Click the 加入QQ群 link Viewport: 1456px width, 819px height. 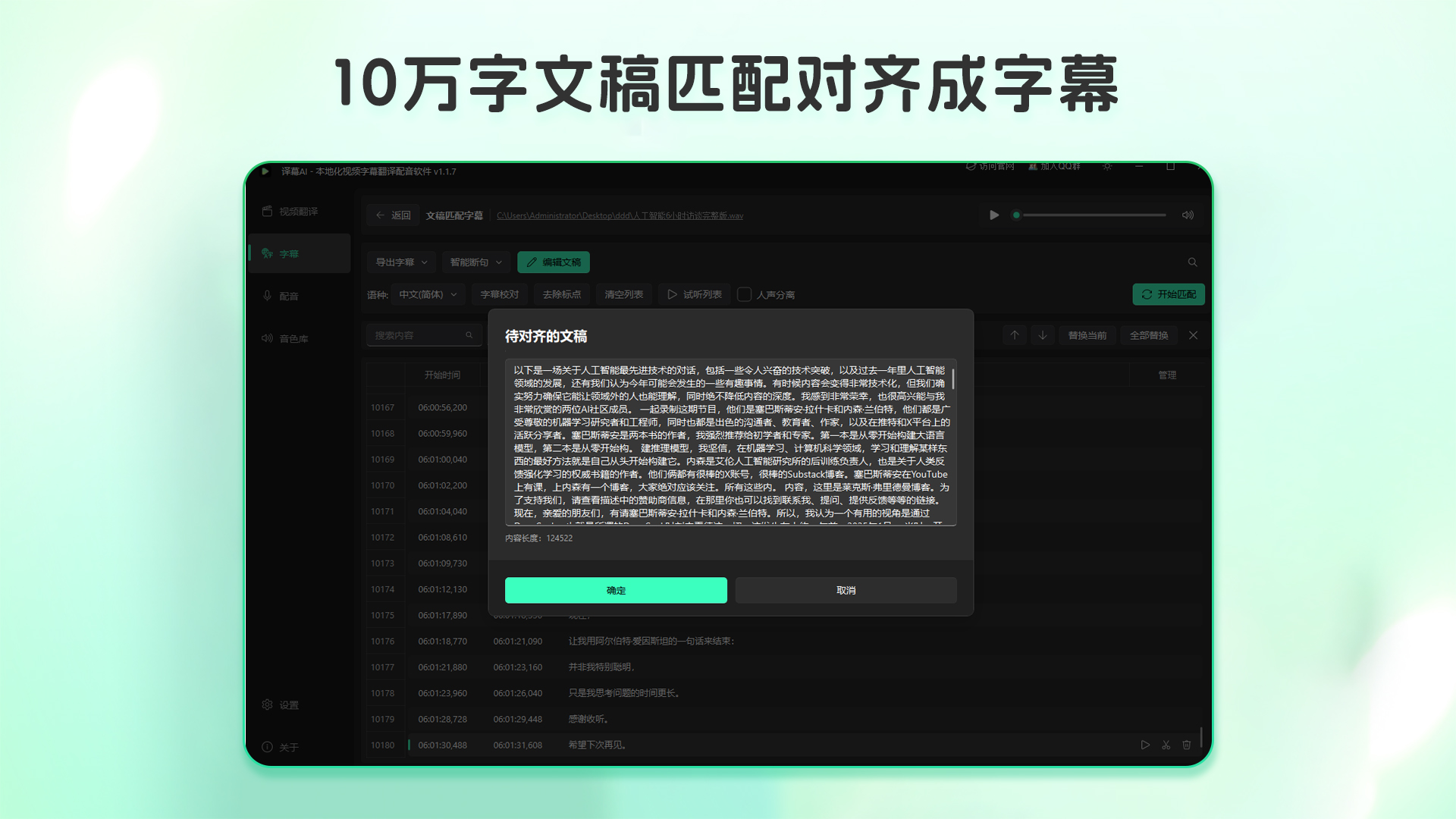[x=1054, y=166]
